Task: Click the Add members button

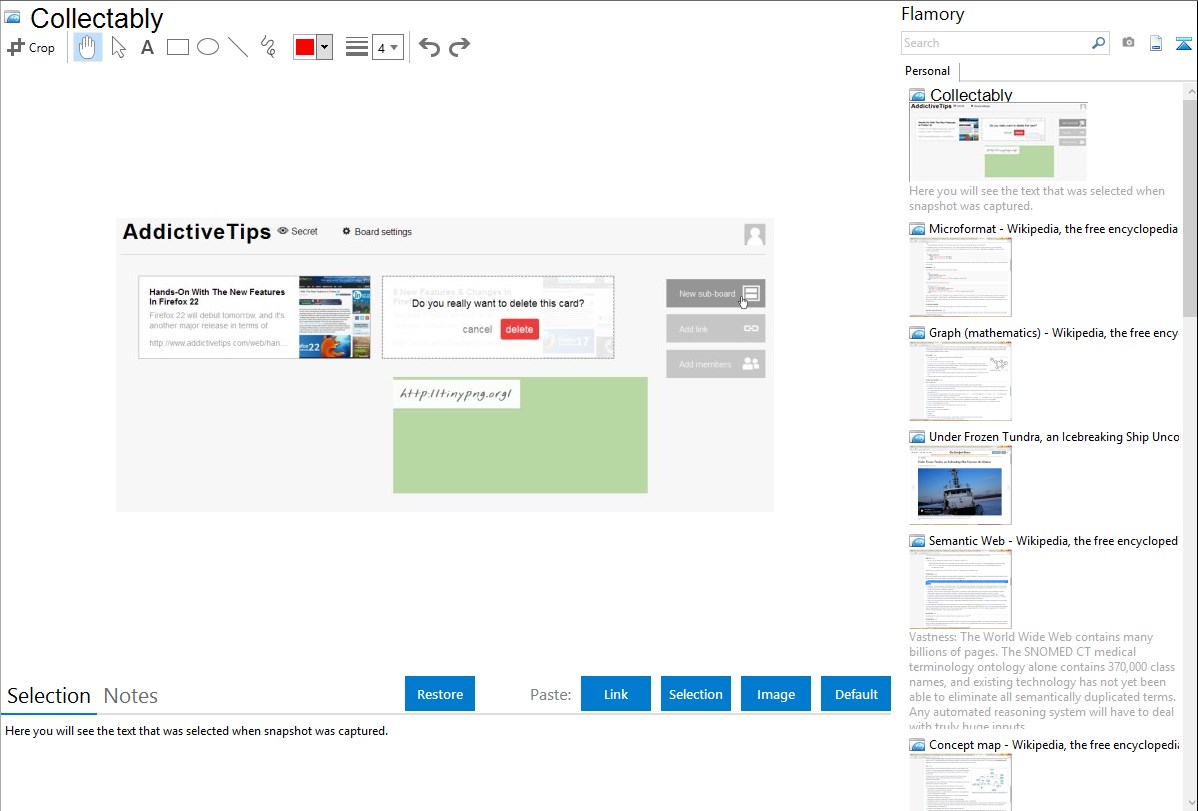Action: click(716, 364)
